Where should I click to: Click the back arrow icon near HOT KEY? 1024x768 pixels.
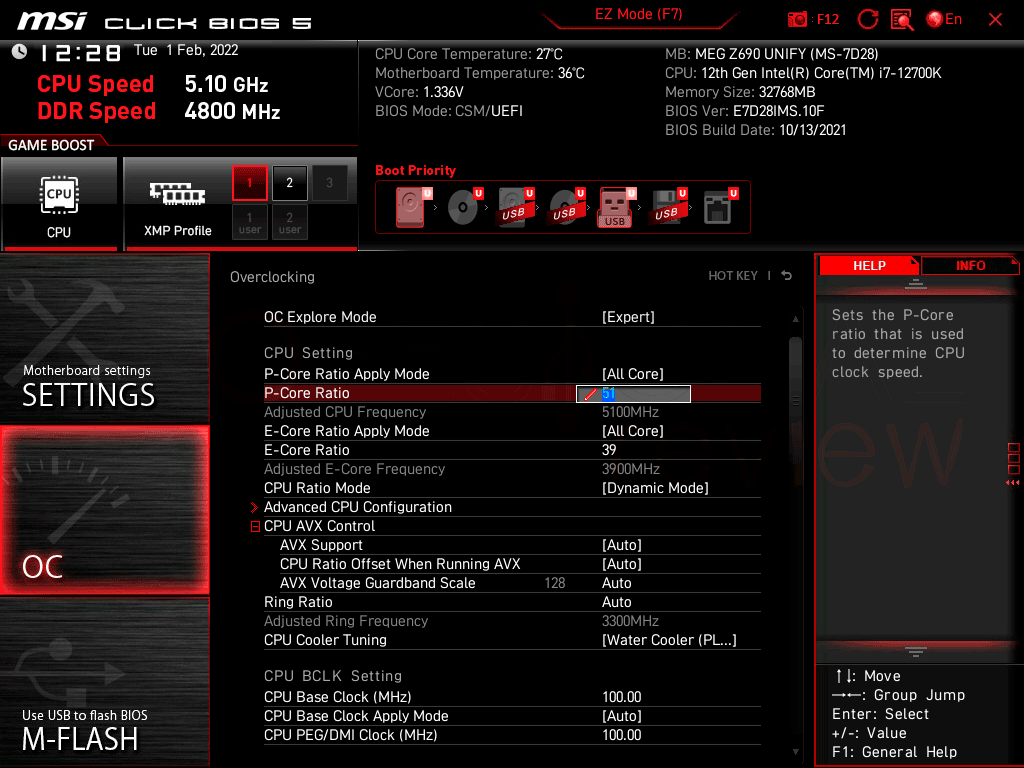click(786, 276)
